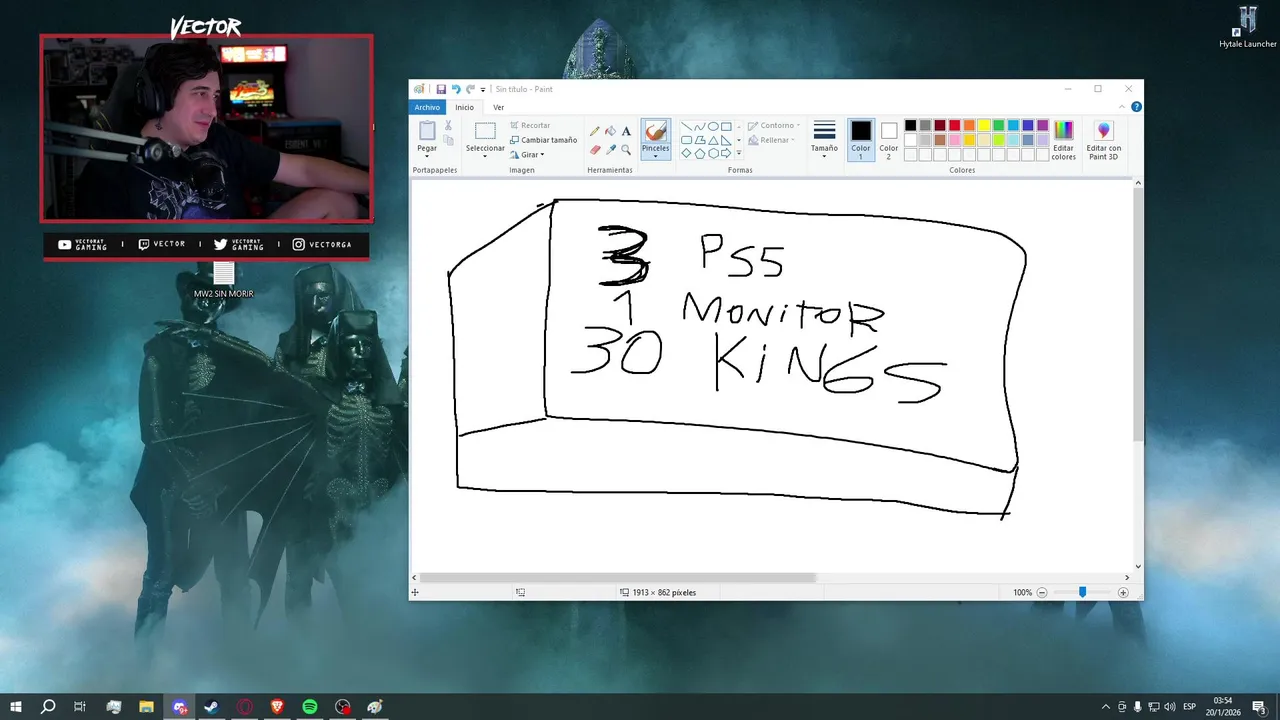Open the Windows Start menu
The image size is (1280, 720).
click(x=16, y=707)
